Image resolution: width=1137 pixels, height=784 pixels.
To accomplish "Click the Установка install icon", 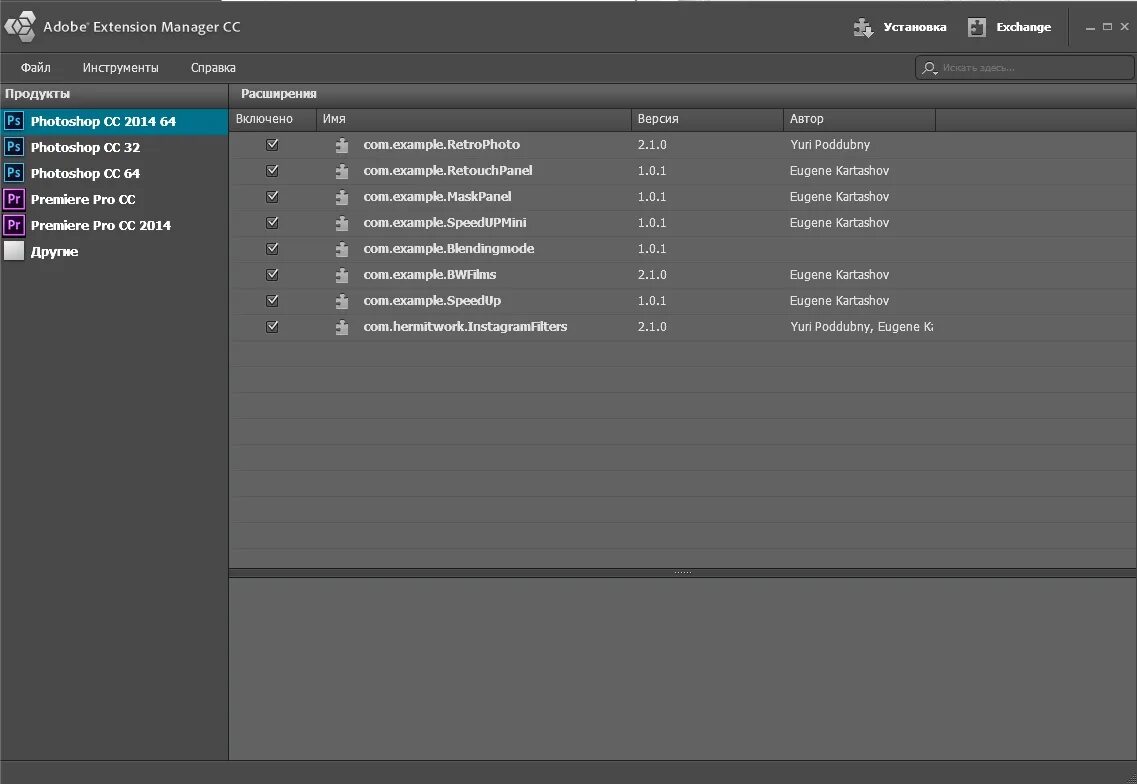I will click(x=863, y=28).
